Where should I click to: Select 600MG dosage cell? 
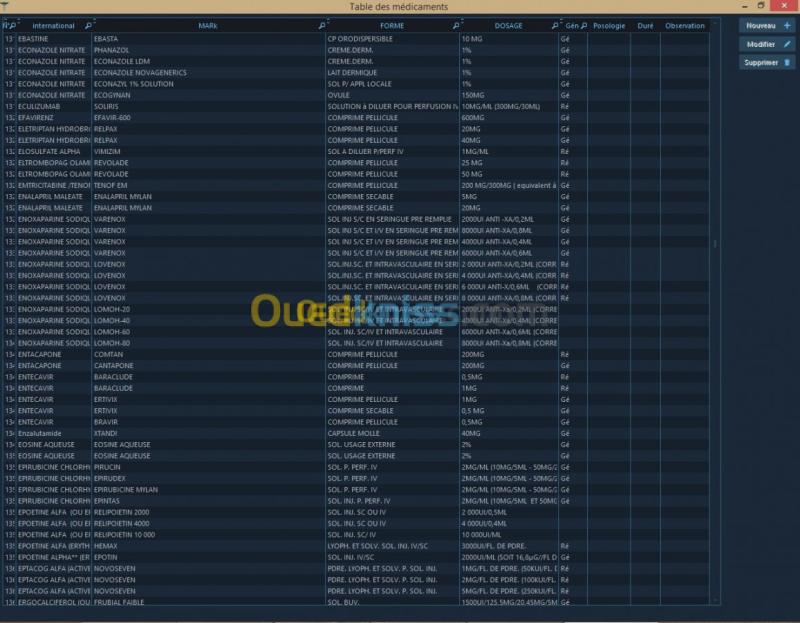pyautogui.click(x=509, y=117)
